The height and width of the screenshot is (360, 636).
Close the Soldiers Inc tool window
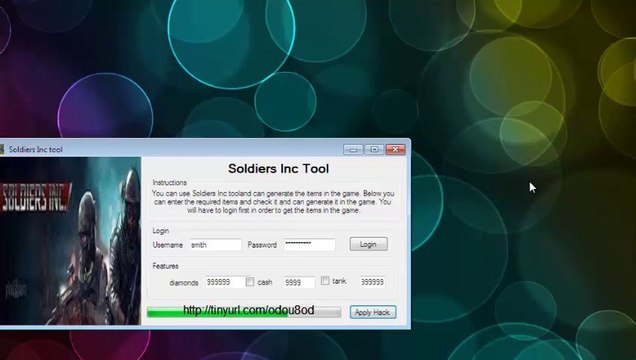(395, 150)
